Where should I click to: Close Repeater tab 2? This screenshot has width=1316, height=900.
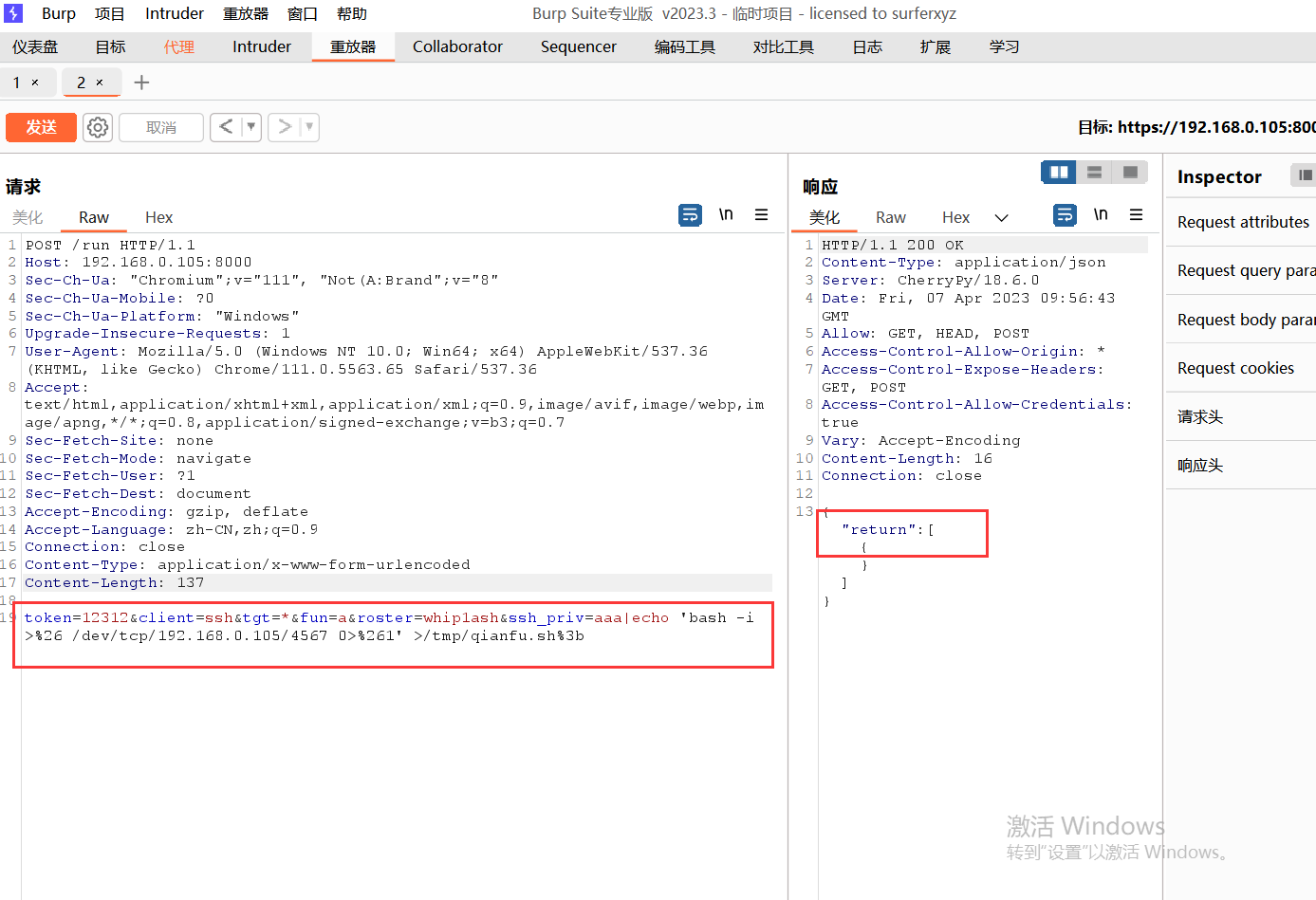[100, 83]
